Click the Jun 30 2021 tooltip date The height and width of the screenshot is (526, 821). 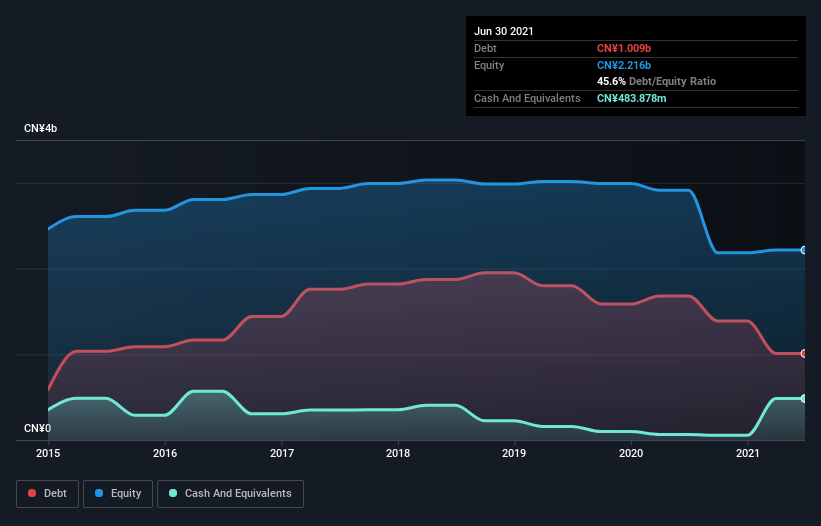[x=504, y=31]
